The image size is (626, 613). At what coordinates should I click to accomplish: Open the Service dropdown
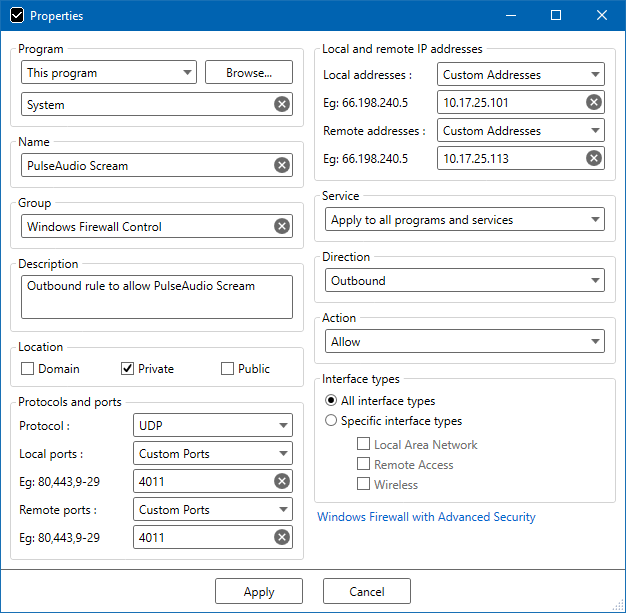point(465,219)
